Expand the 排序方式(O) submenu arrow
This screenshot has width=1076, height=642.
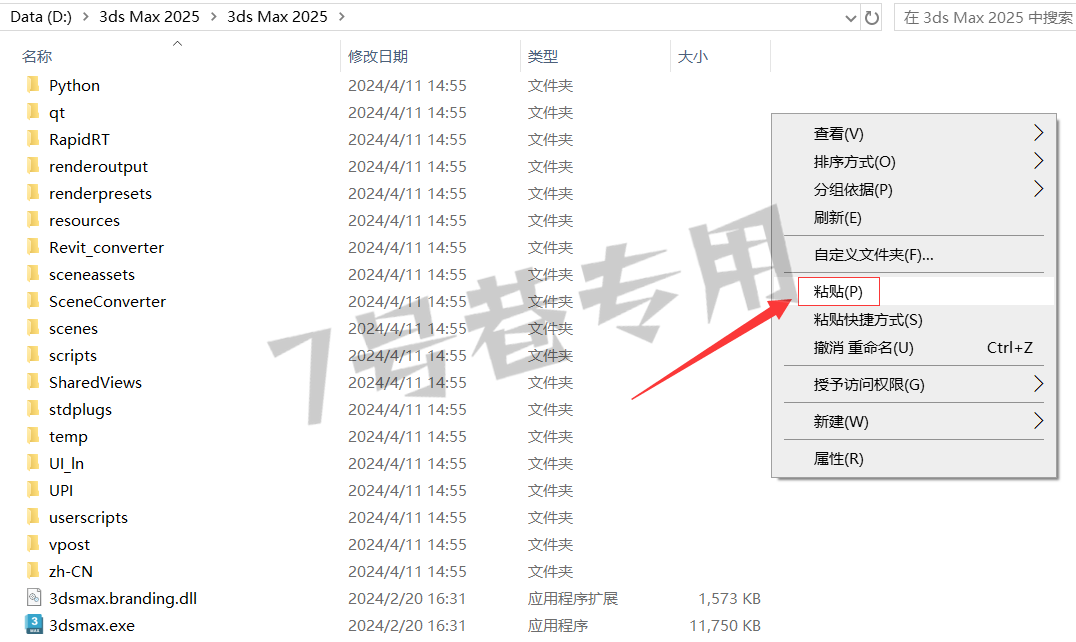(1038, 161)
